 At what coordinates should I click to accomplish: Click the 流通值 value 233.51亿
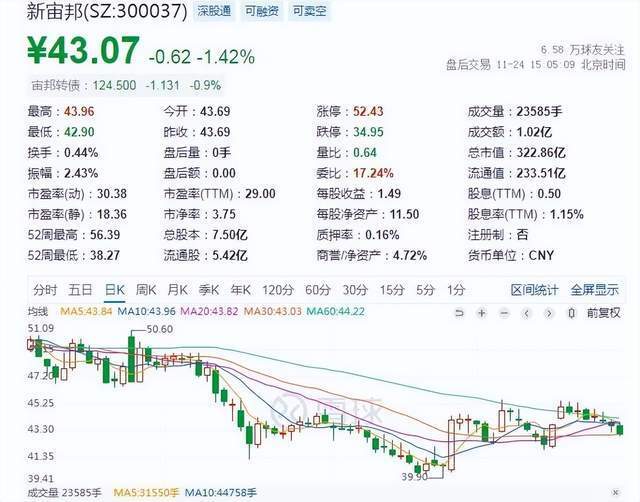click(541, 173)
